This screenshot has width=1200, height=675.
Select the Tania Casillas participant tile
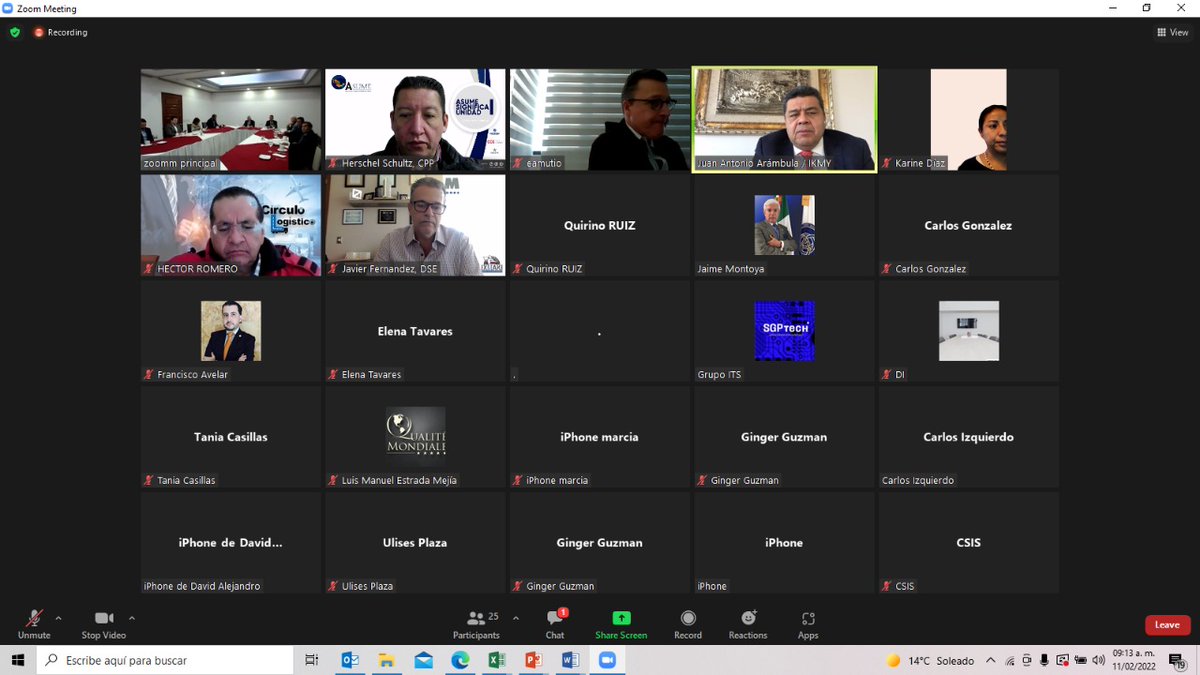point(231,436)
